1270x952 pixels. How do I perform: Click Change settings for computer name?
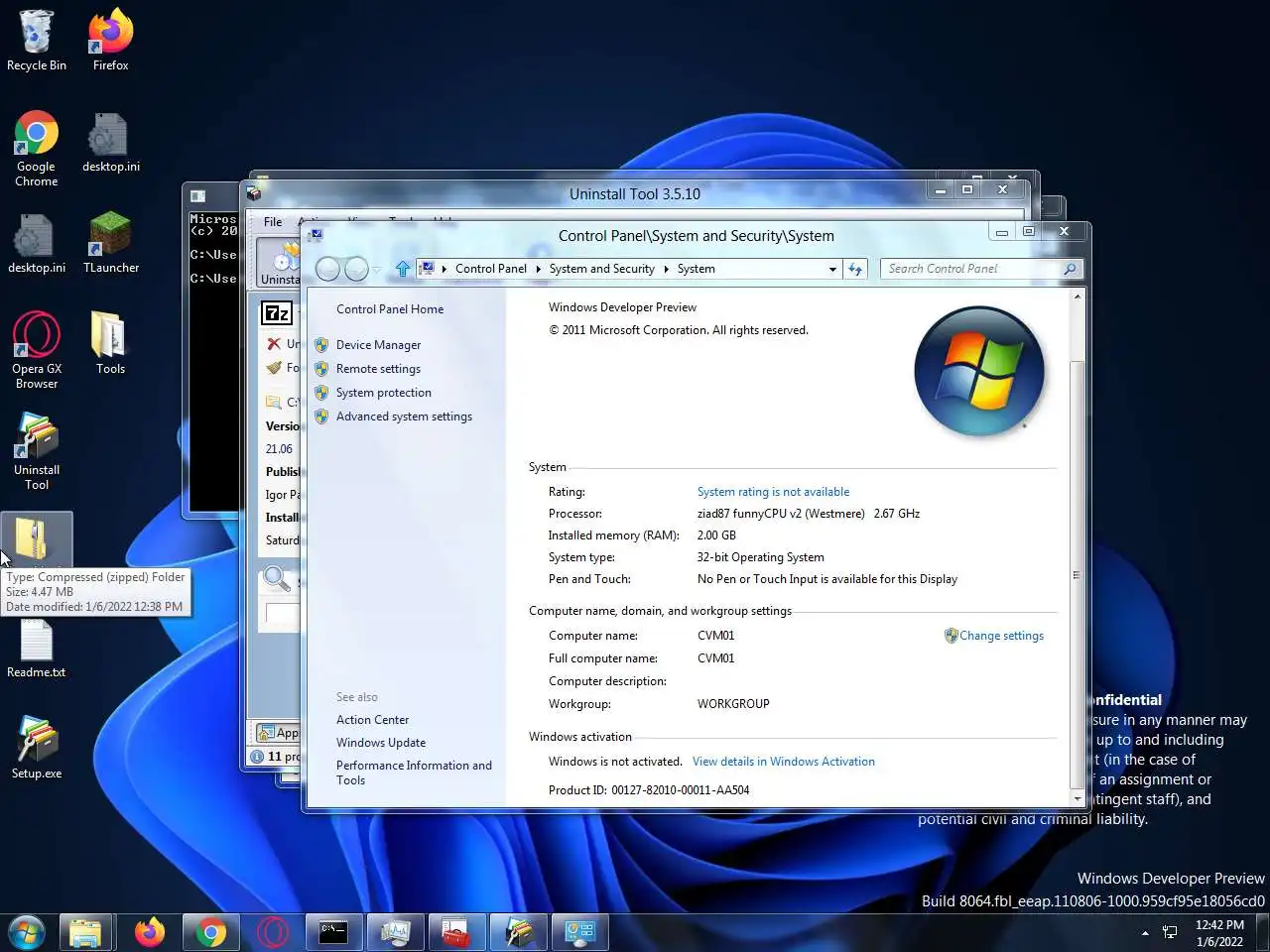coord(1001,636)
